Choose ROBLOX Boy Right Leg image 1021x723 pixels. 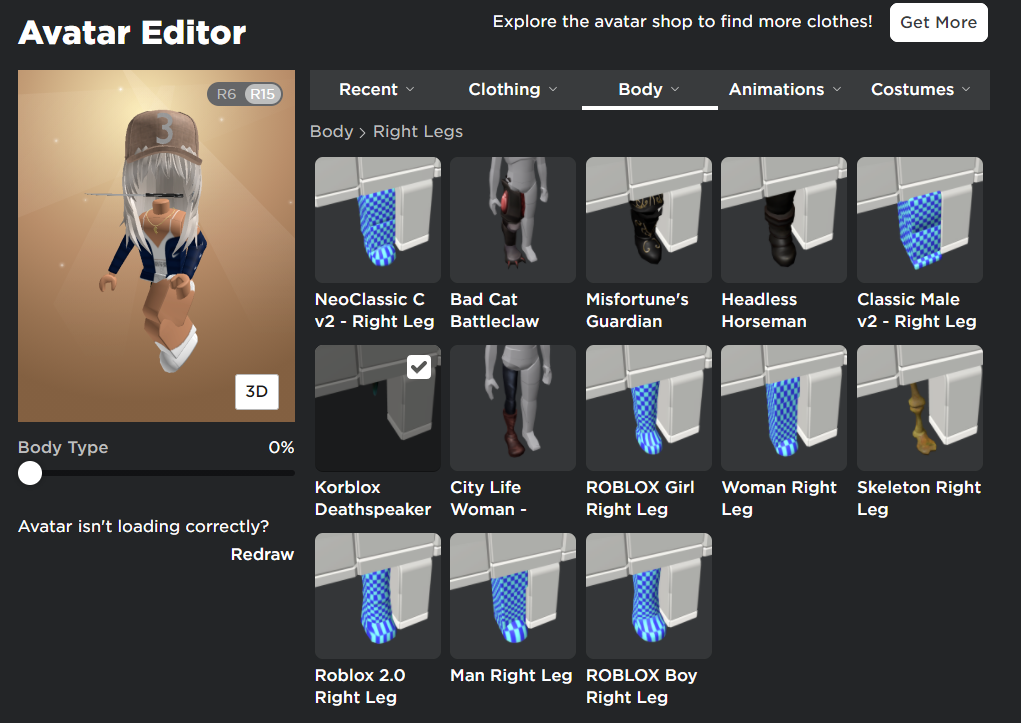pyautogui.click(x=649, y=596)
